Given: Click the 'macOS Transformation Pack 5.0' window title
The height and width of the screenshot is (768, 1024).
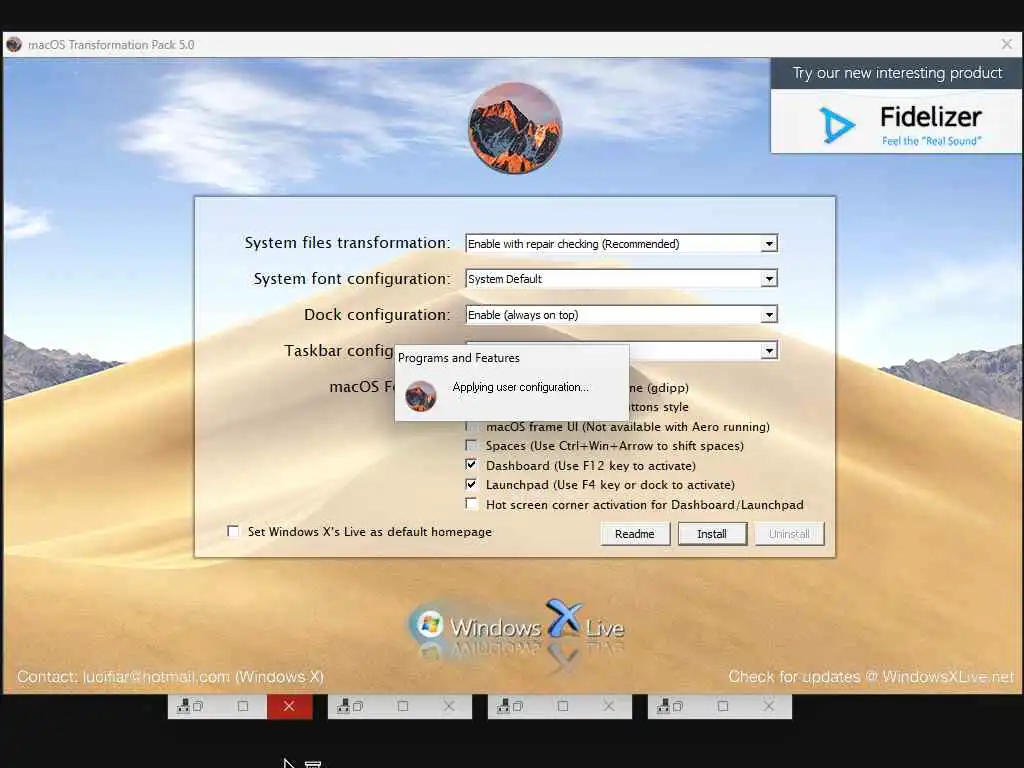Looking at the screenshot, I should click(x=111, y=45).
